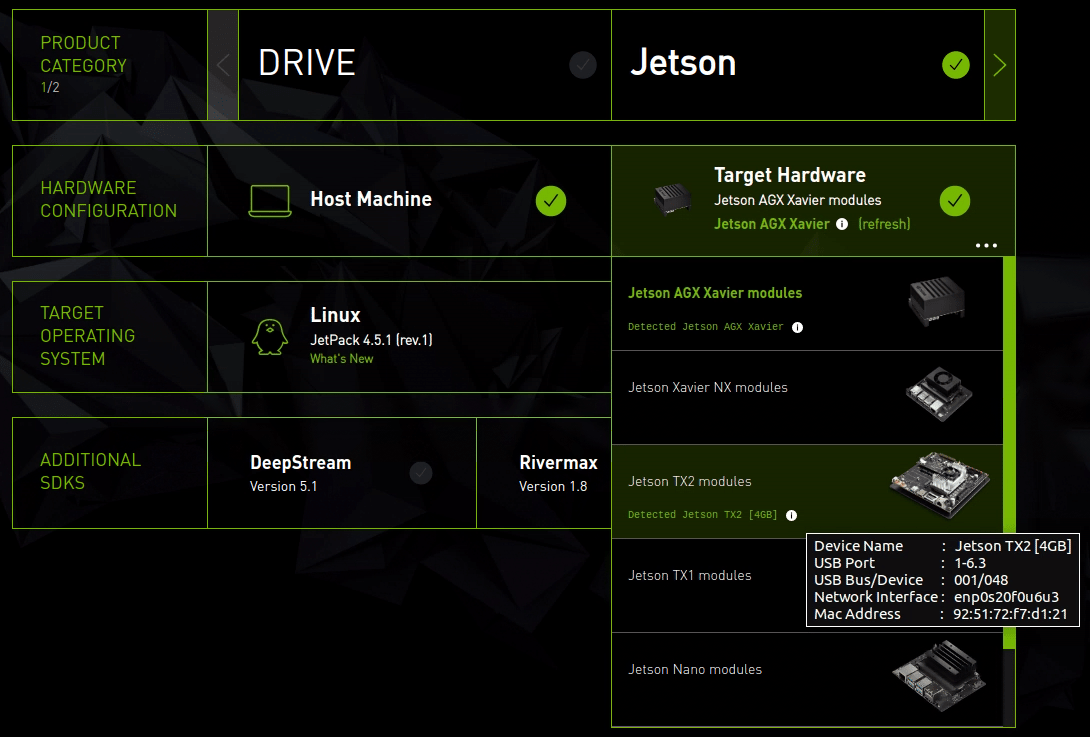Screen dimensions: 1090x737
Task: Switch to the DRIVE product category
Action: [x=305, y=63]
